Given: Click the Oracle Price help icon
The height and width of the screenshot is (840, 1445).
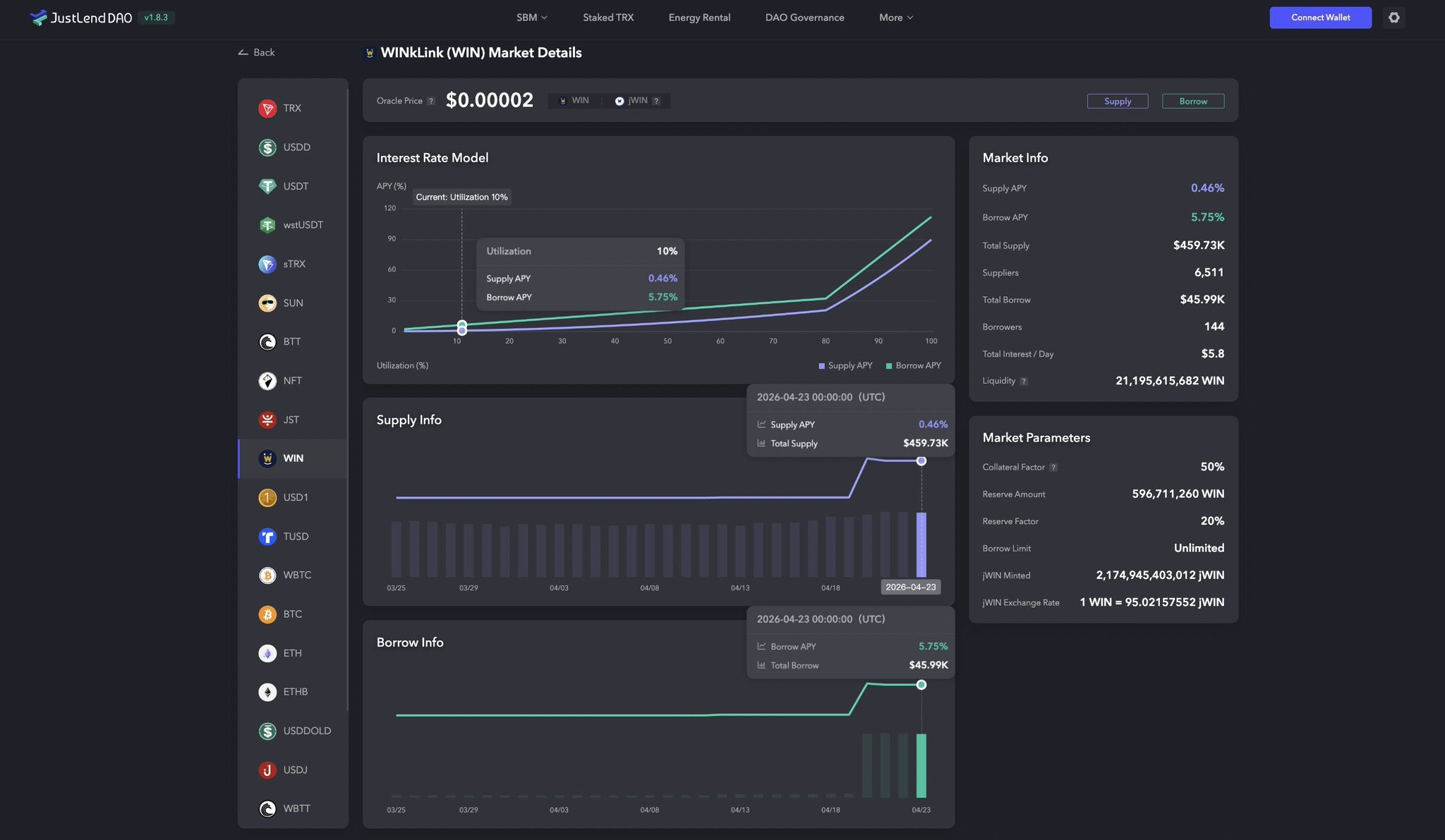Looking at the screenshot, I should pyautogui.click(x=431, y=102).
